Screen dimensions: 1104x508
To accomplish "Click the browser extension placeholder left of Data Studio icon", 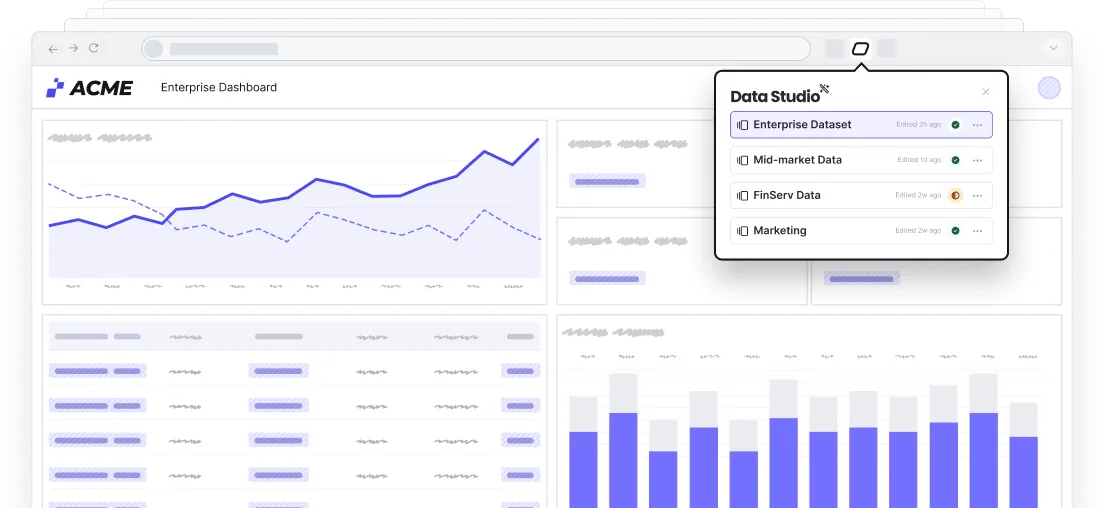I will (x=834, y=49).
